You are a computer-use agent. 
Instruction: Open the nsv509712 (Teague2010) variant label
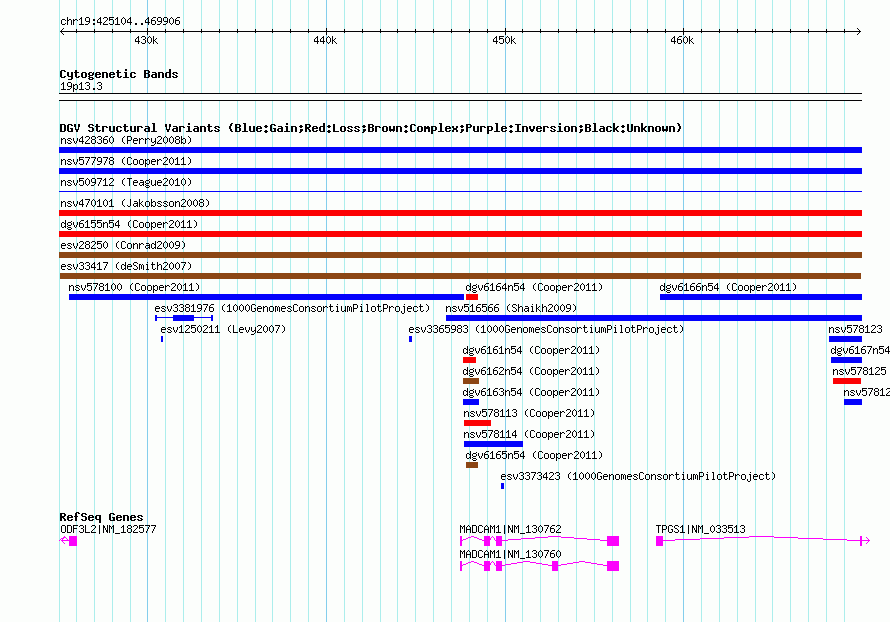tap(126, 182)
